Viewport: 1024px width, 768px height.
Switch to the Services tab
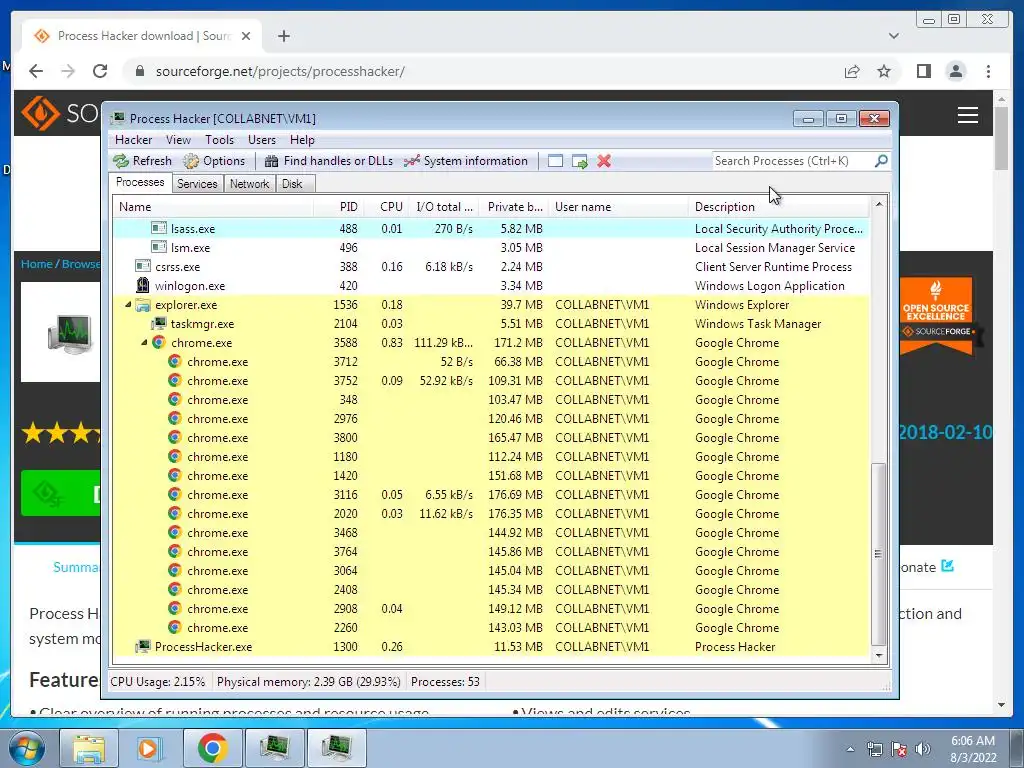(197, 184)
